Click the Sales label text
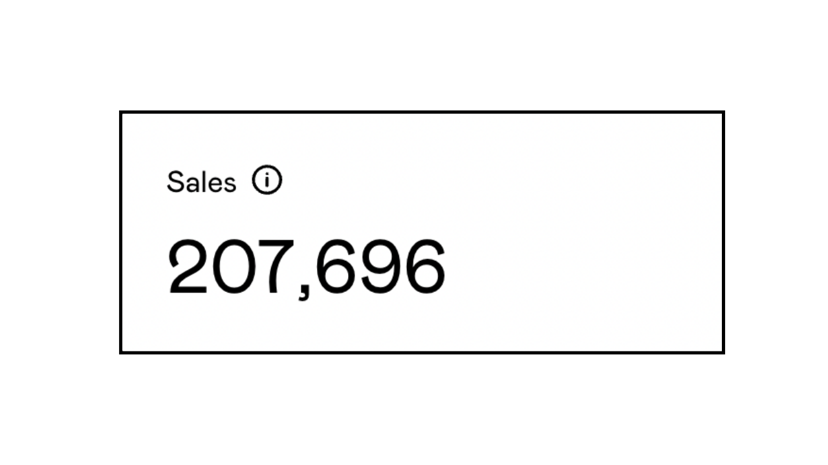 [201, 182]
